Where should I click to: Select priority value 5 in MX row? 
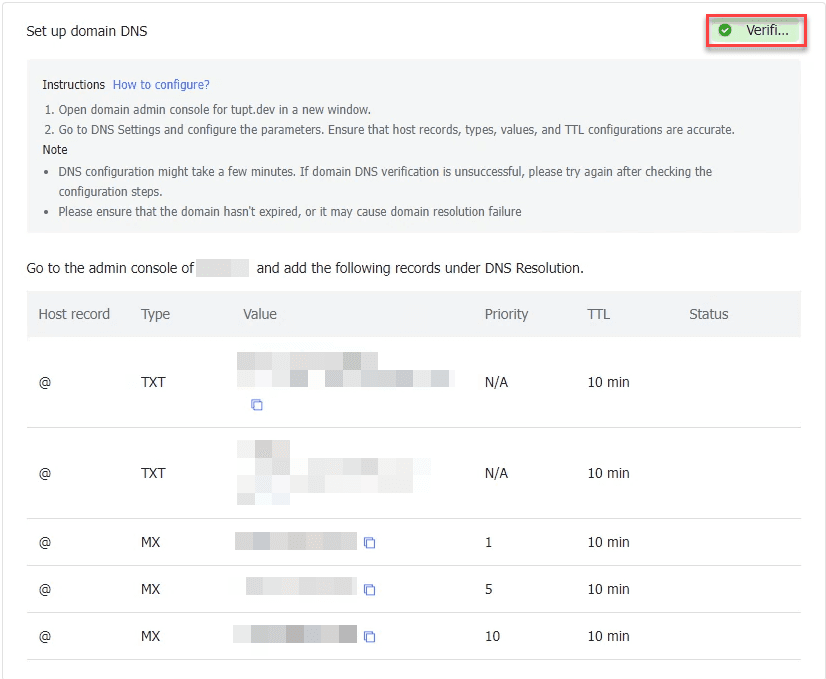(x=488, y=589)
